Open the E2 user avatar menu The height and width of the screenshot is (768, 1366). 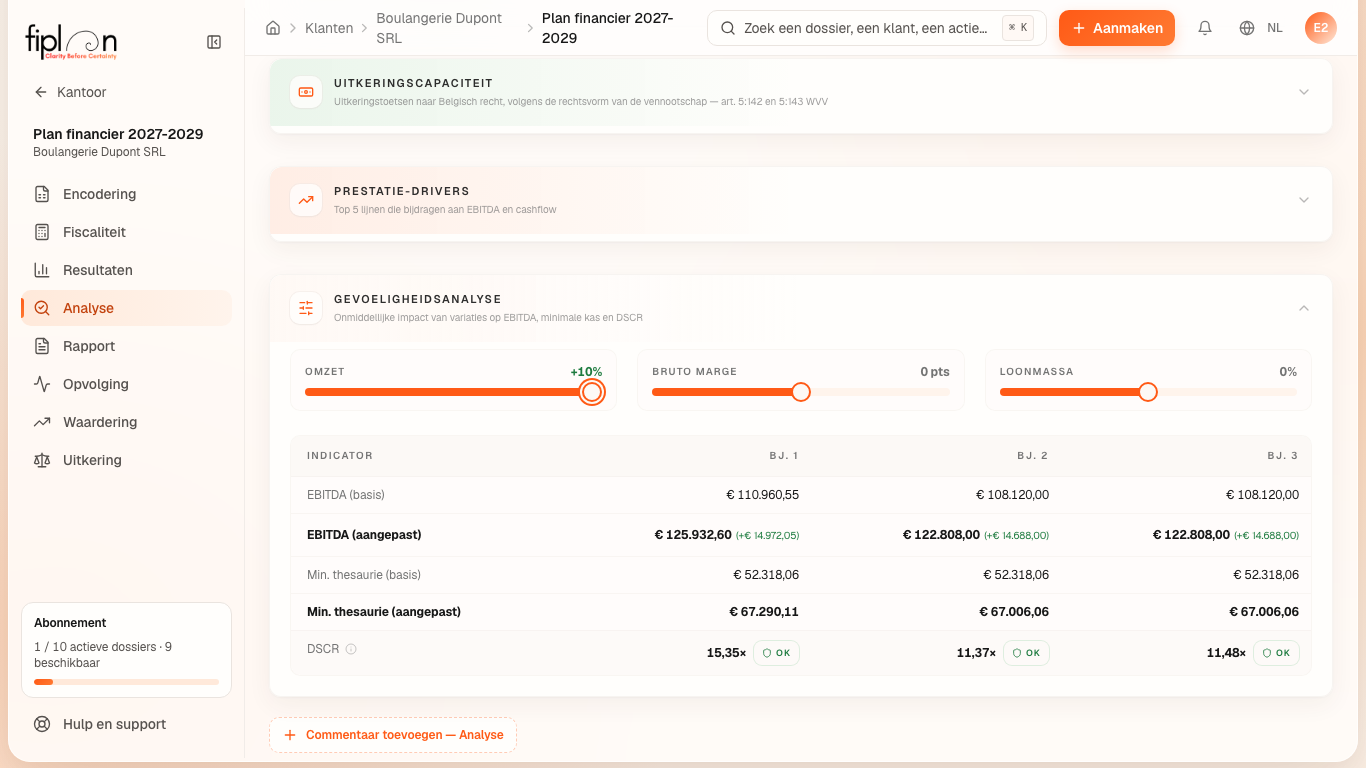1321,28
